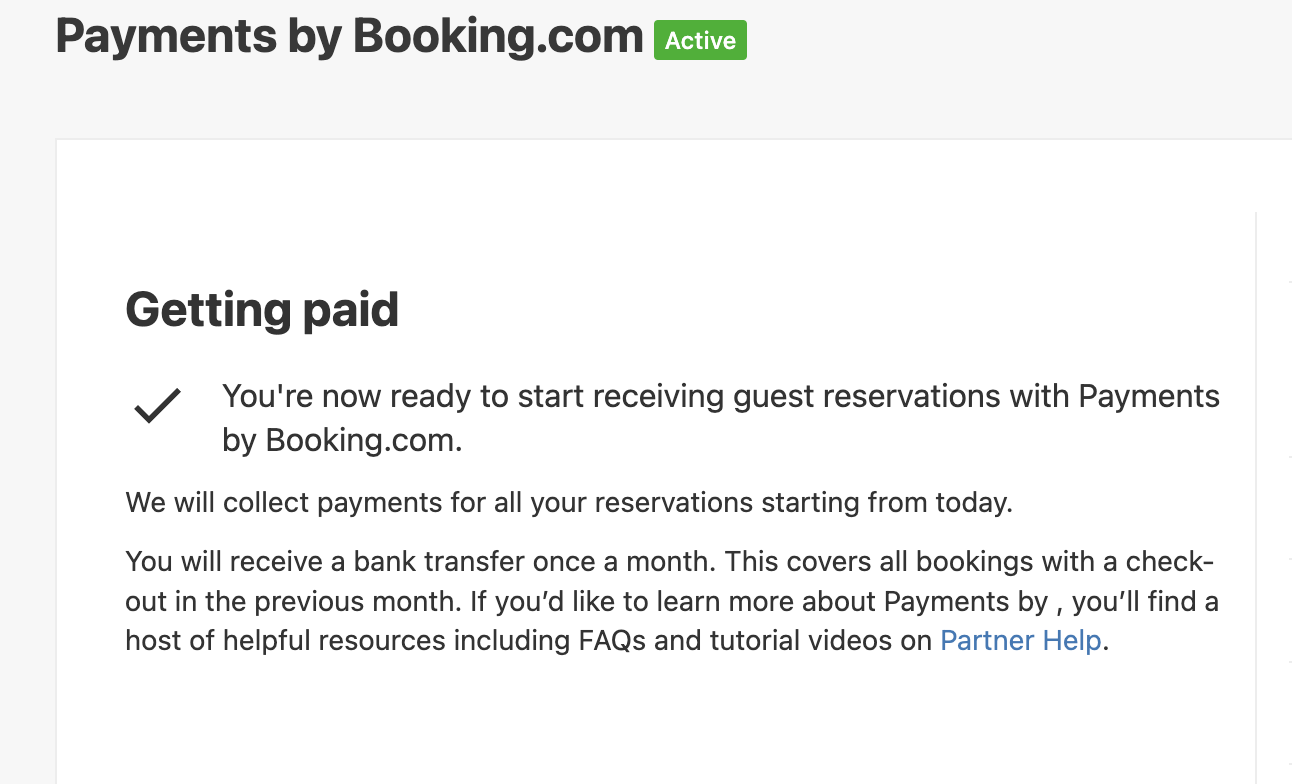Click "by Booking.com." under the ready message
The height and width of the screenshot is (784, 1292).
point(342,441)
